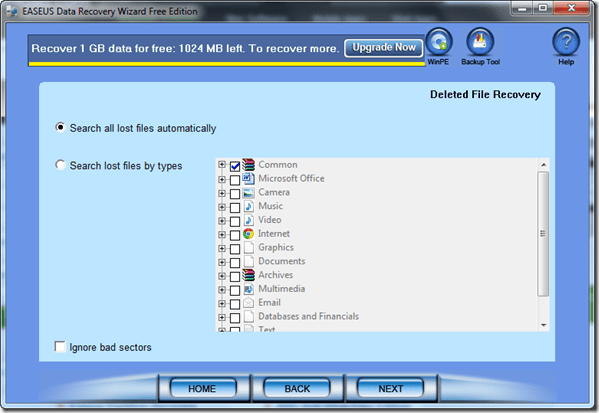This screenshot has height=413, width=599.
Task: Click the Graphics blank page icon
Action: click(x=249, y=248)
